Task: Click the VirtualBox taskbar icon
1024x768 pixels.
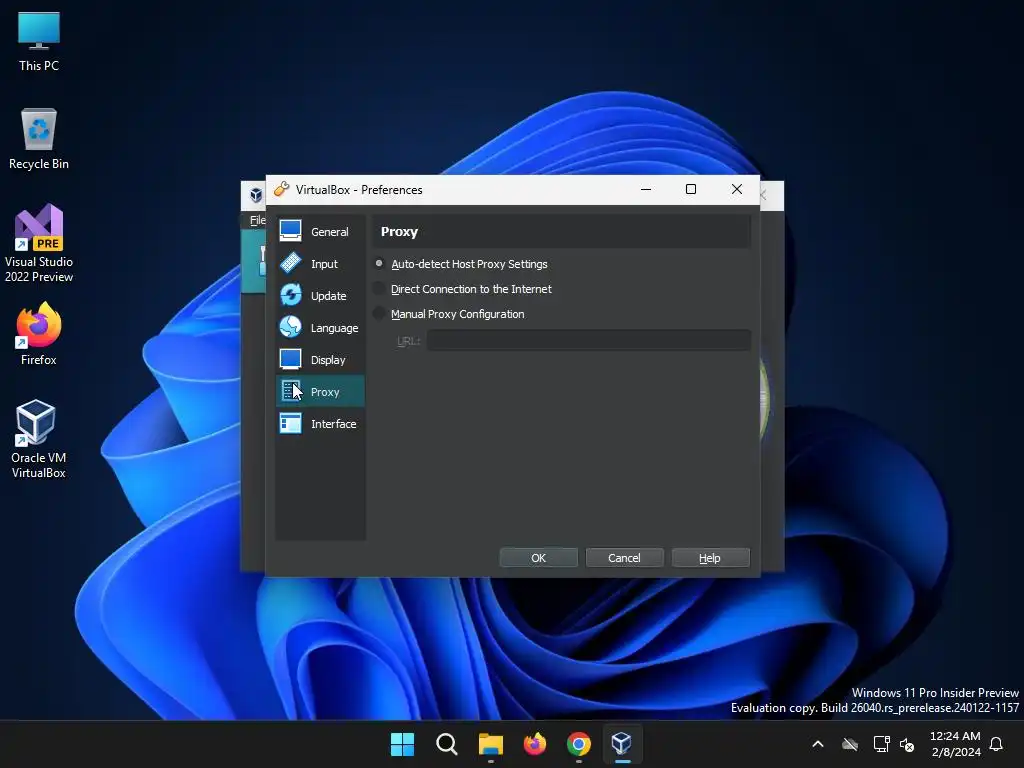Action: tap(622, 744)
